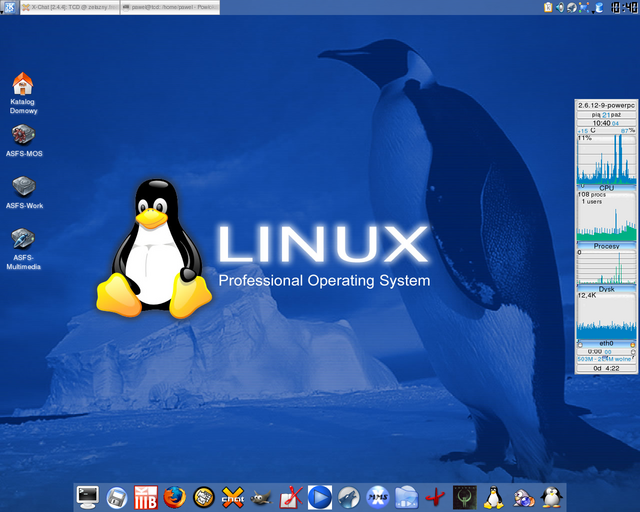This screenshot has height=512, width=640.
Task: Switch to the pawel@tcd terminal taskbar window
Action: [170, 7]
